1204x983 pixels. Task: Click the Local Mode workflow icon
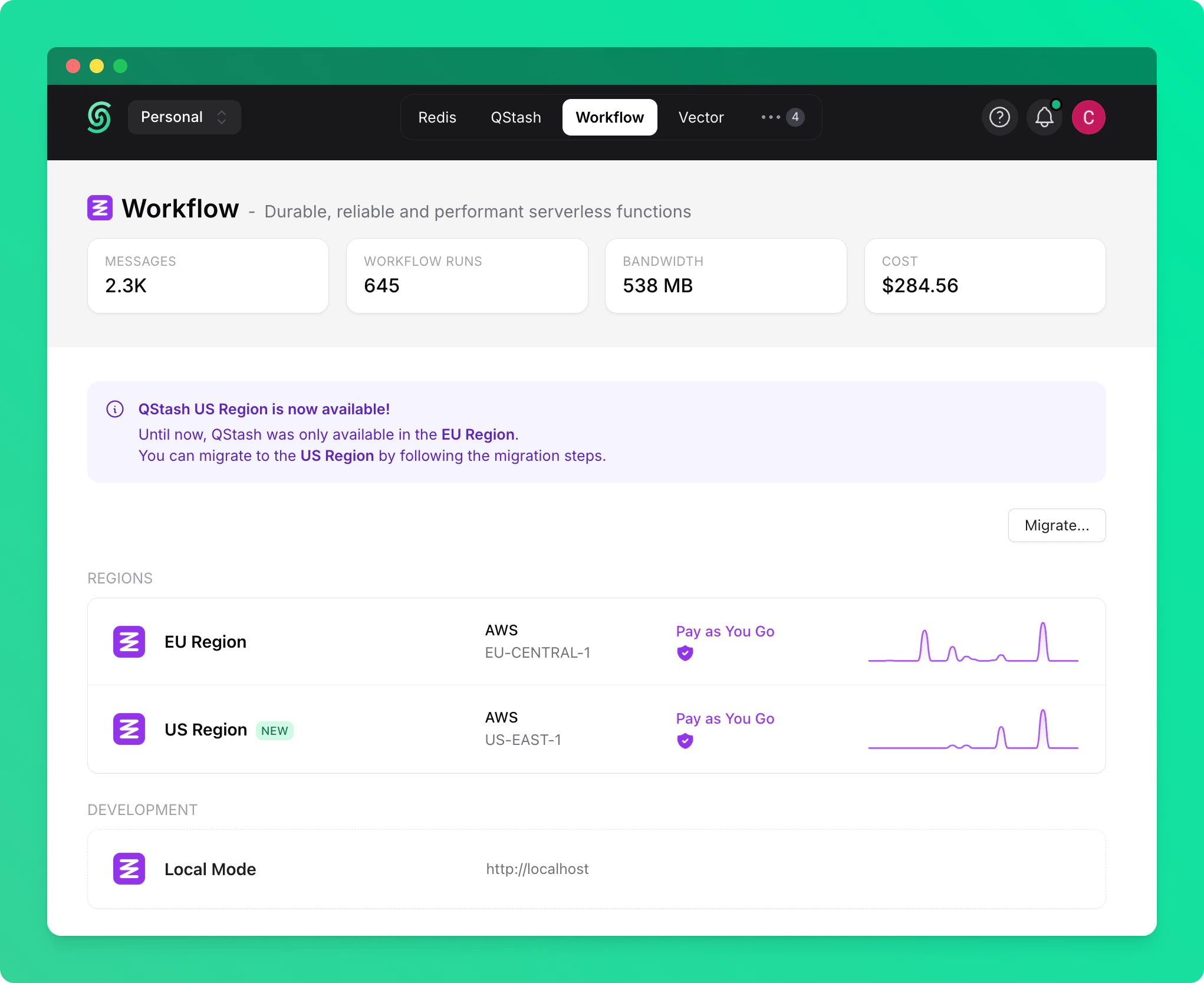pos(129,869)
